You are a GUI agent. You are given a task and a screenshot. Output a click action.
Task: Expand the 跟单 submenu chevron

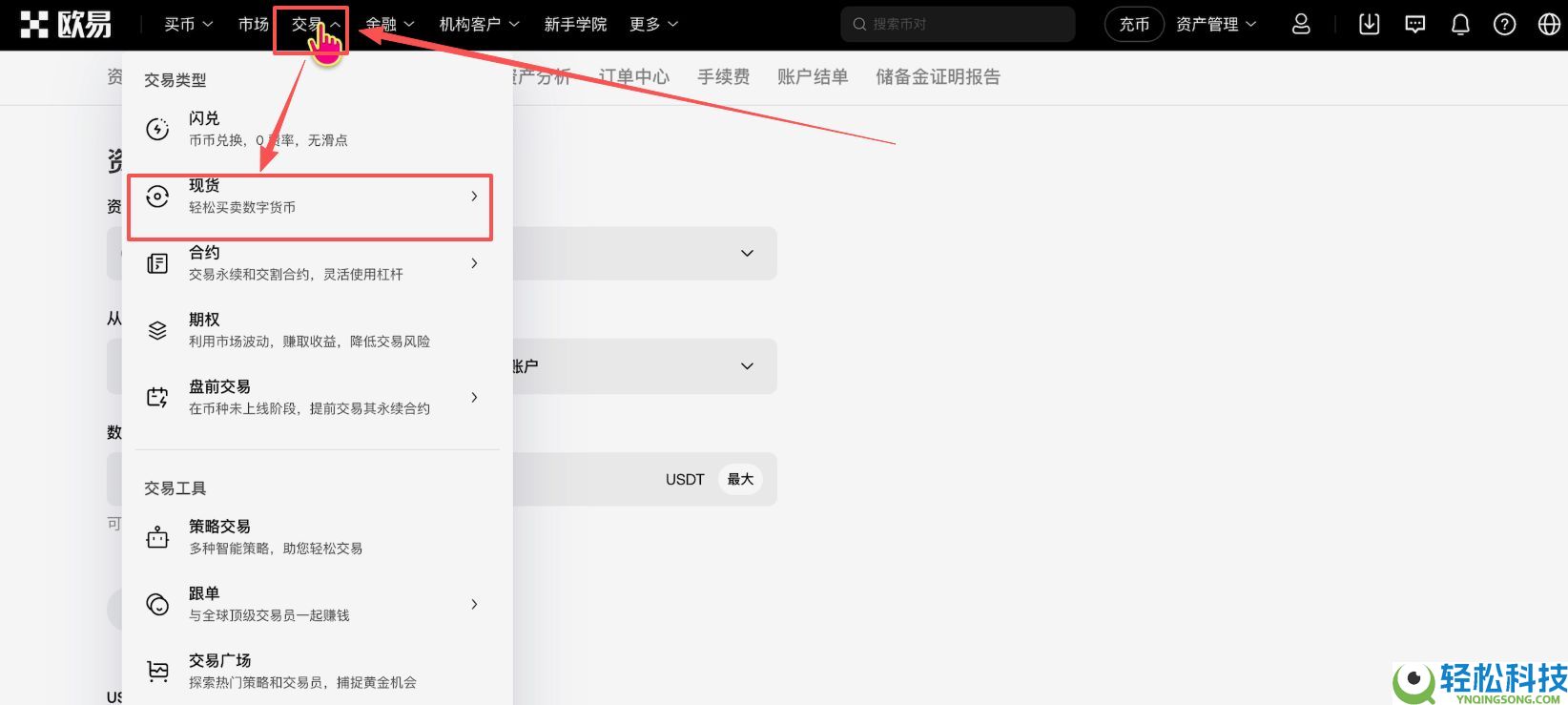click(x=474, y=604)
